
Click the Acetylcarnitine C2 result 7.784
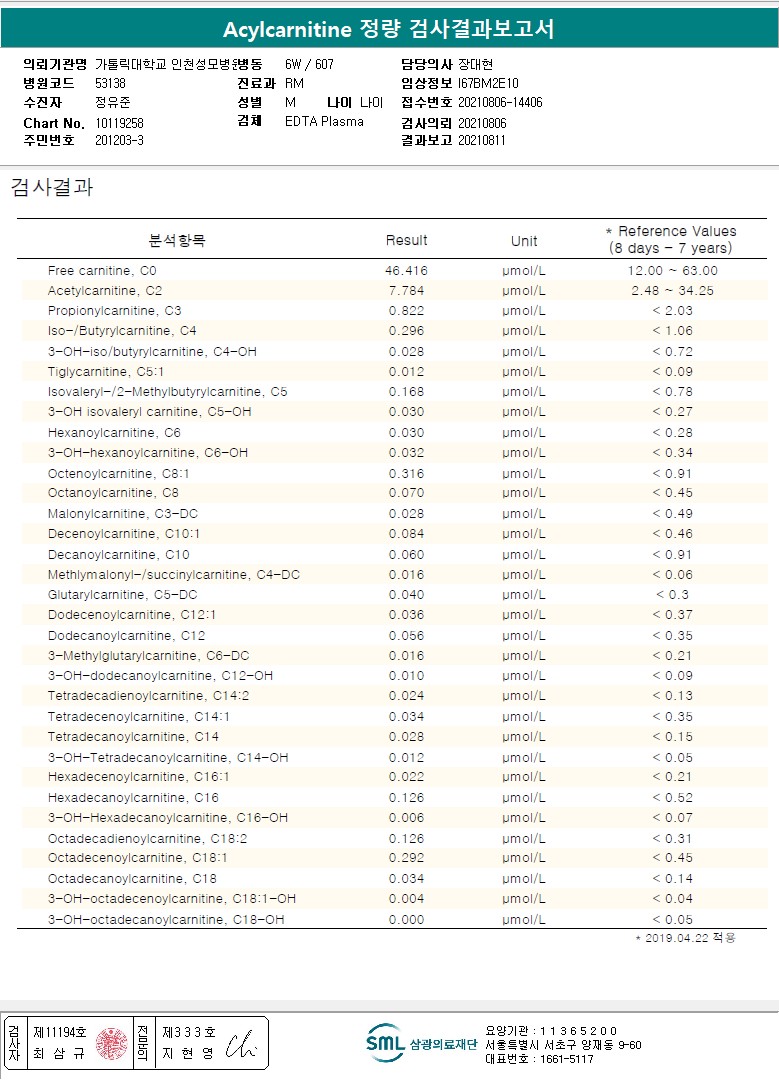click(406, 291)
